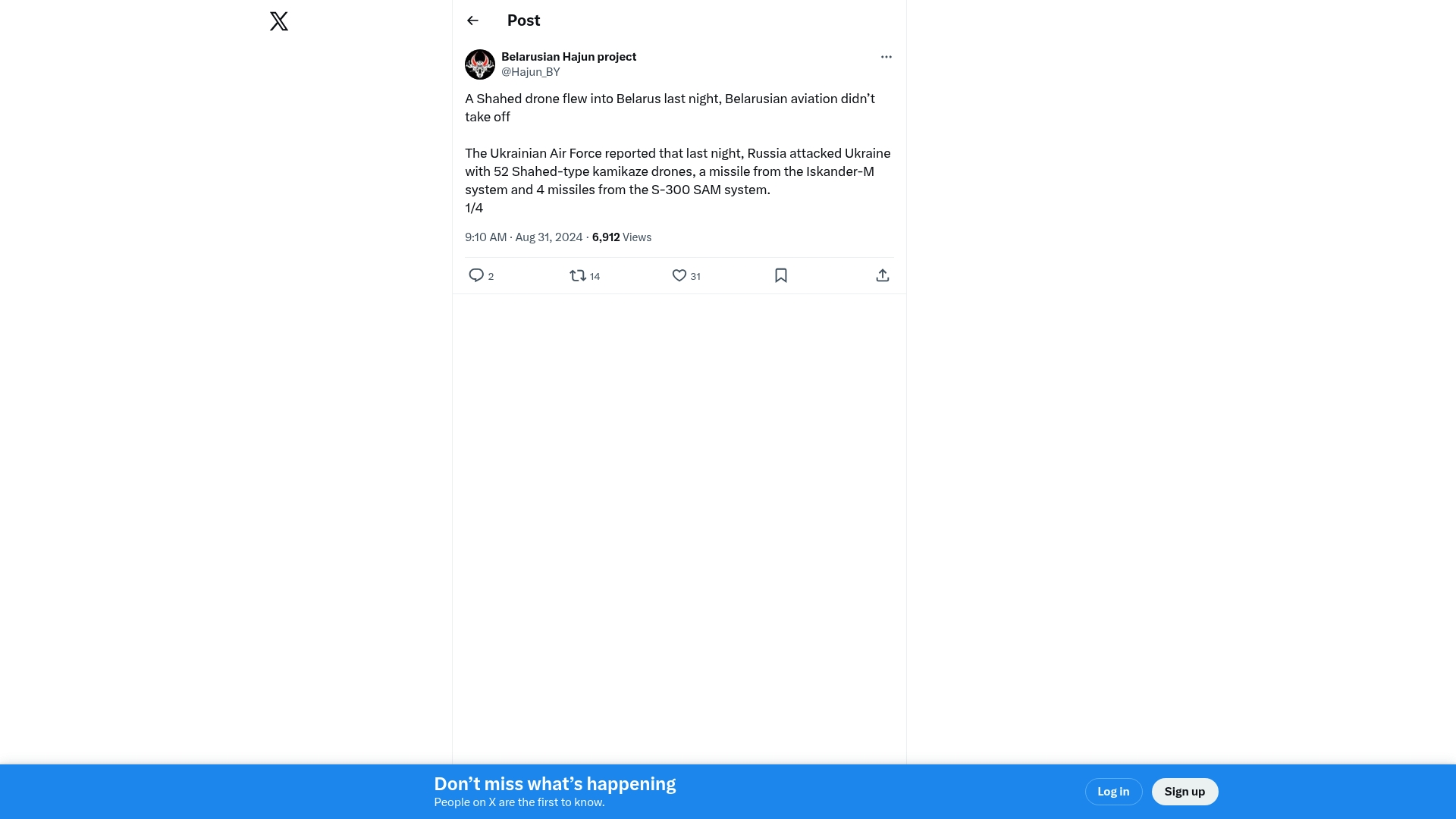Click the Shahed drone post text
1456x819 pixels.
(x=678, y=153)
